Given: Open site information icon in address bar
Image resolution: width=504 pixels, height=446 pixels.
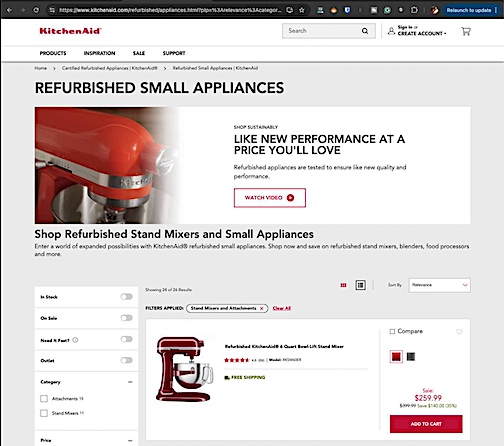Looking at the screenshot, I should pyautogui.click(x=52, y=10).
